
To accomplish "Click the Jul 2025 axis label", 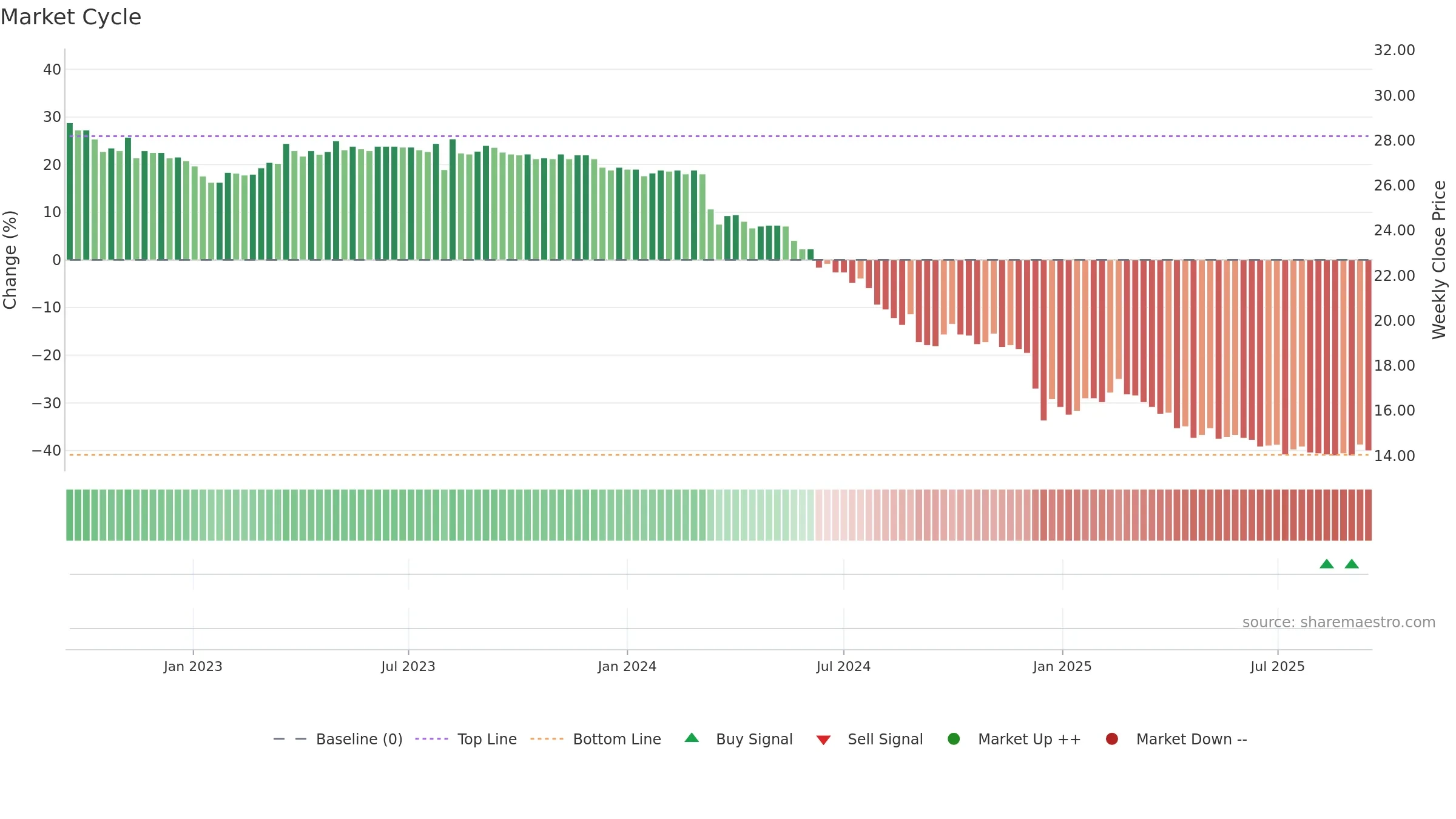I will pos(1278,666).
